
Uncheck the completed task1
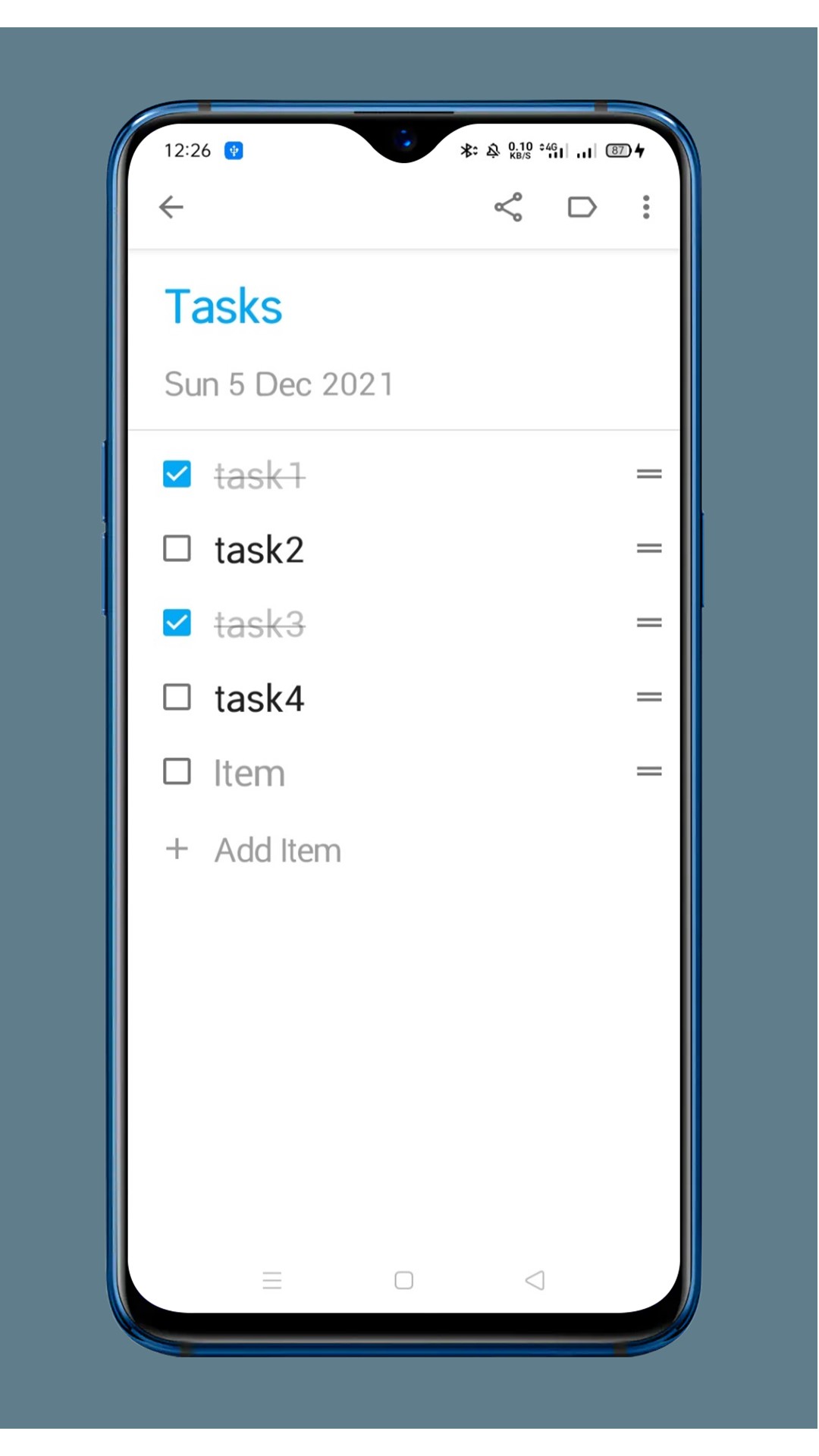click(x=177, y=474)
